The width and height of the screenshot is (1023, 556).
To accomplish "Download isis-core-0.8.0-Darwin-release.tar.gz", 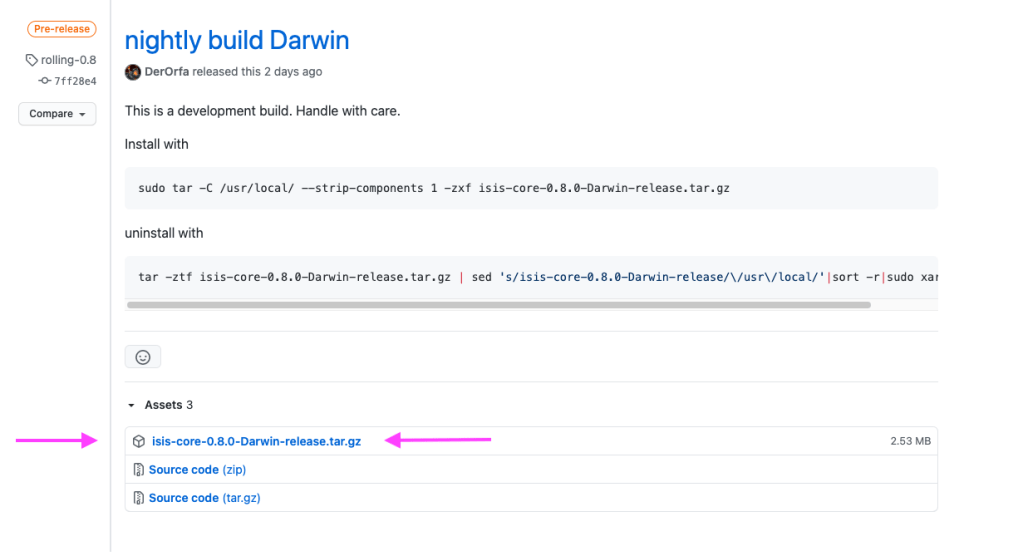I will point(256,441).
